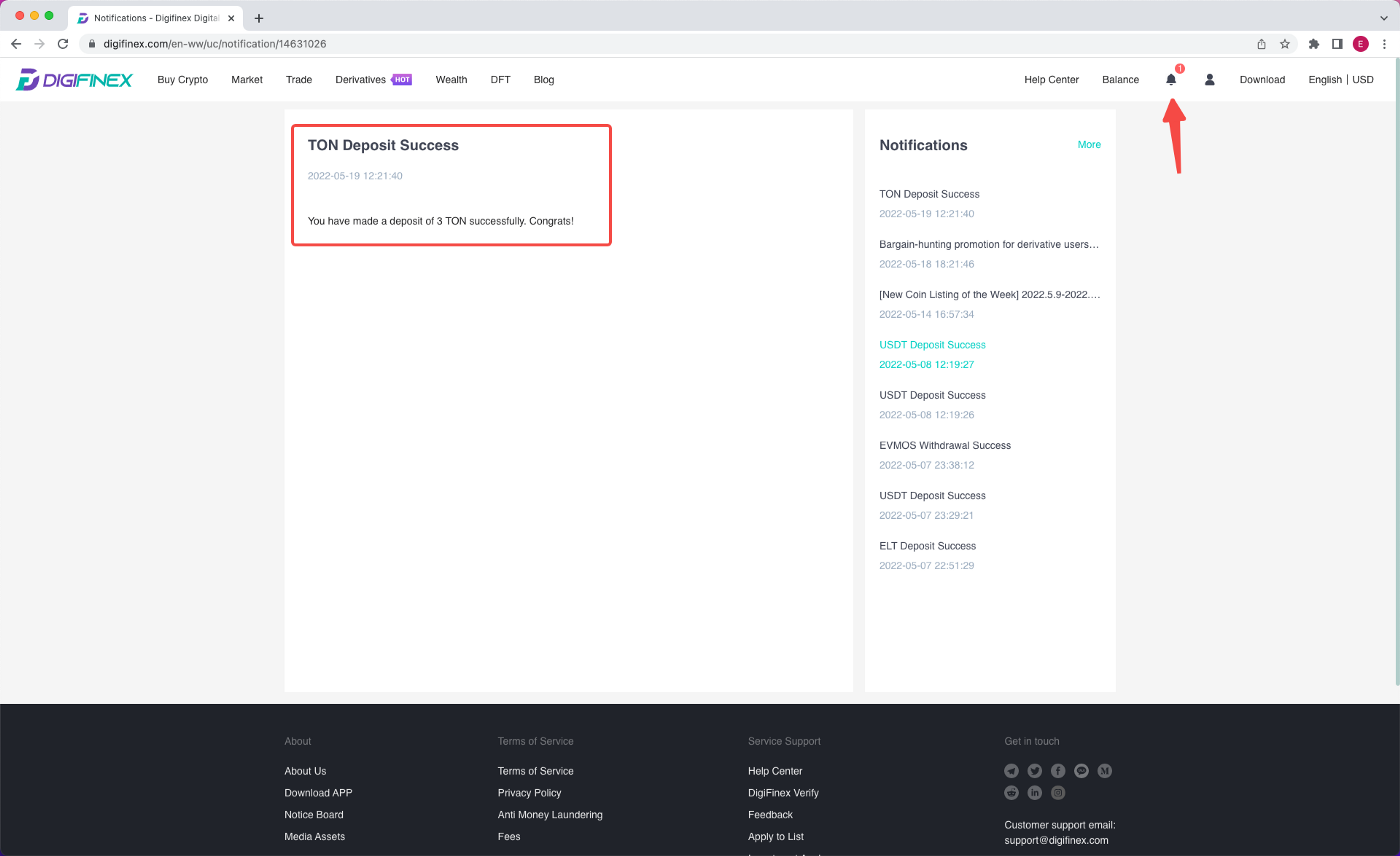Open DigiFinex LinkedIn social icon
This screenshot has width=1400, height=856.
(1035, 793)
